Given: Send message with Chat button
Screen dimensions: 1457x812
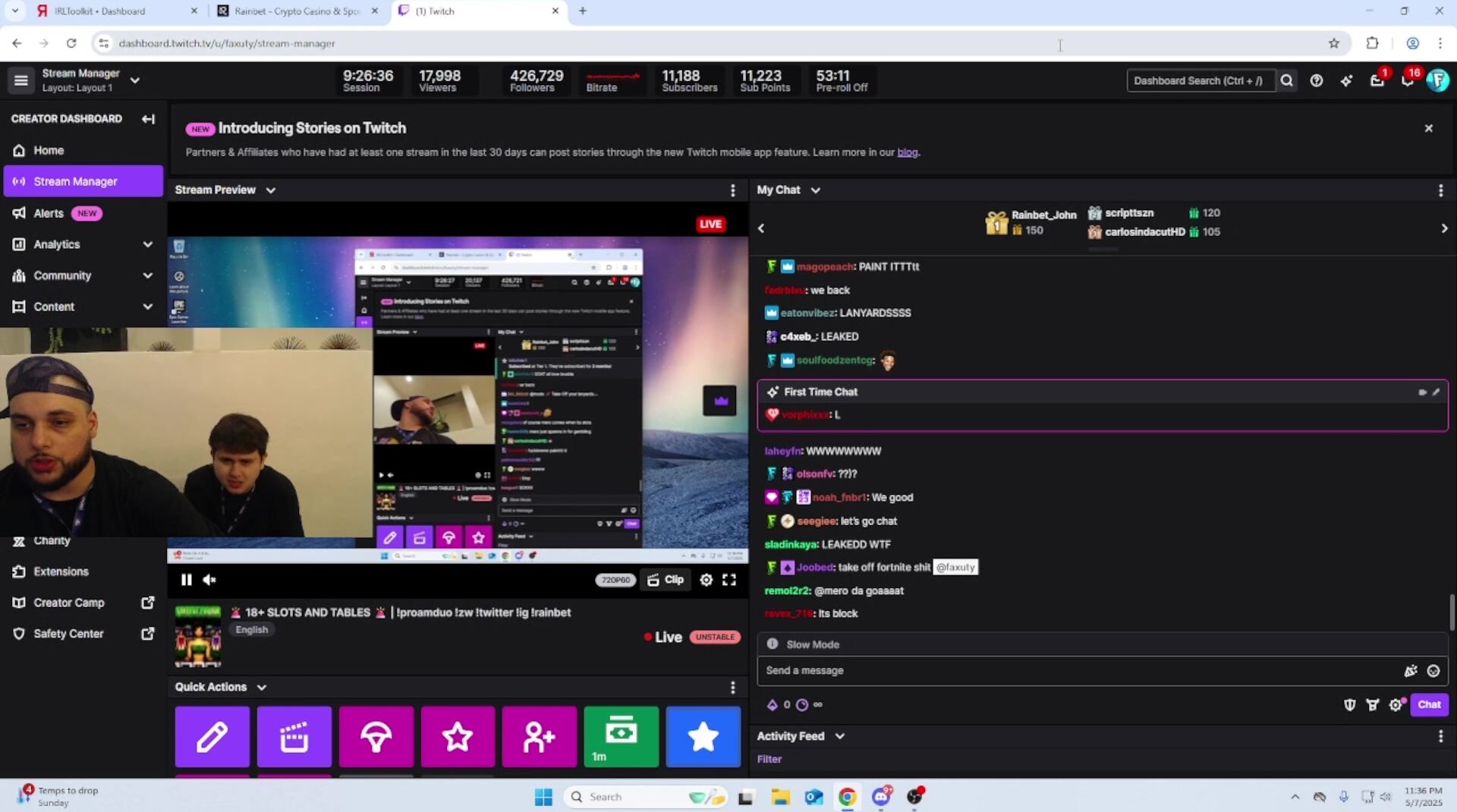Looking at the screenshot, I should [x=1430, y=705].
